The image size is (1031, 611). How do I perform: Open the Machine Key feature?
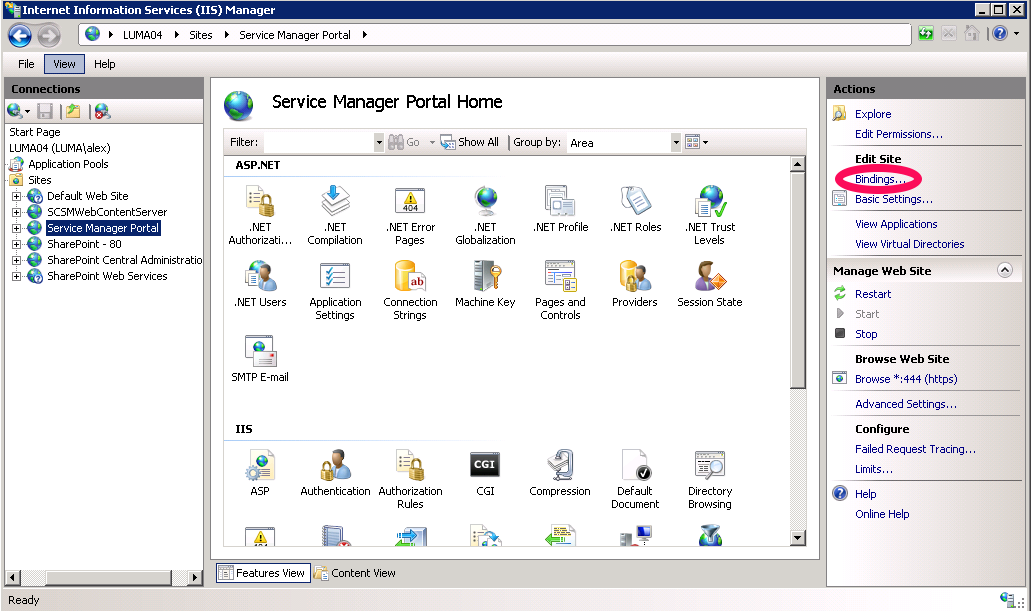485,284
